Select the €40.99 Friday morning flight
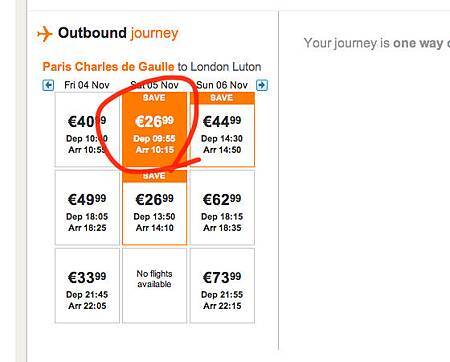The image size is (450, 362). tap(87, 130)
